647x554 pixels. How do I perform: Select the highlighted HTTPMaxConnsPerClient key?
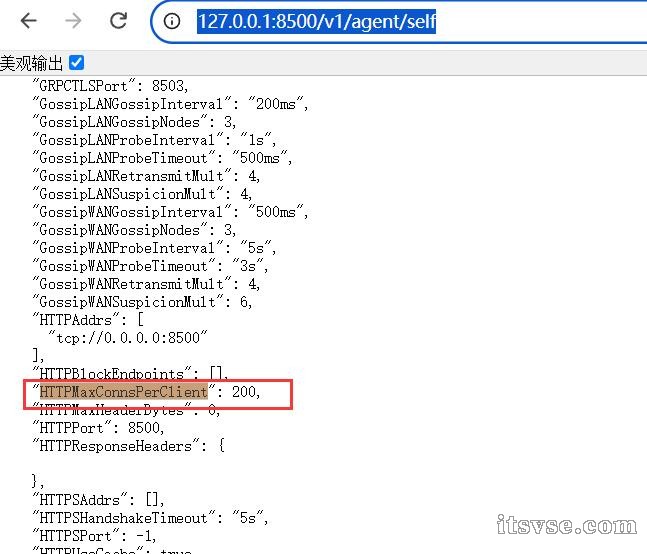(x=123, y=392)
